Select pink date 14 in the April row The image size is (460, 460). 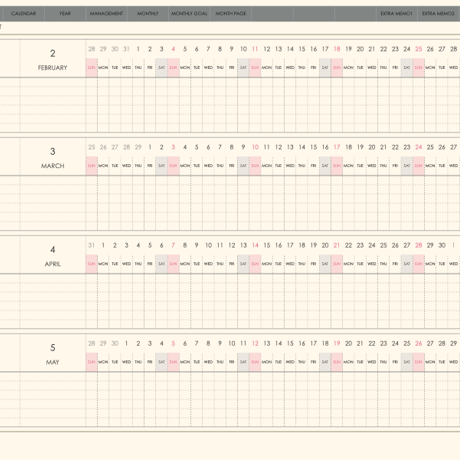tap(255, 245)
